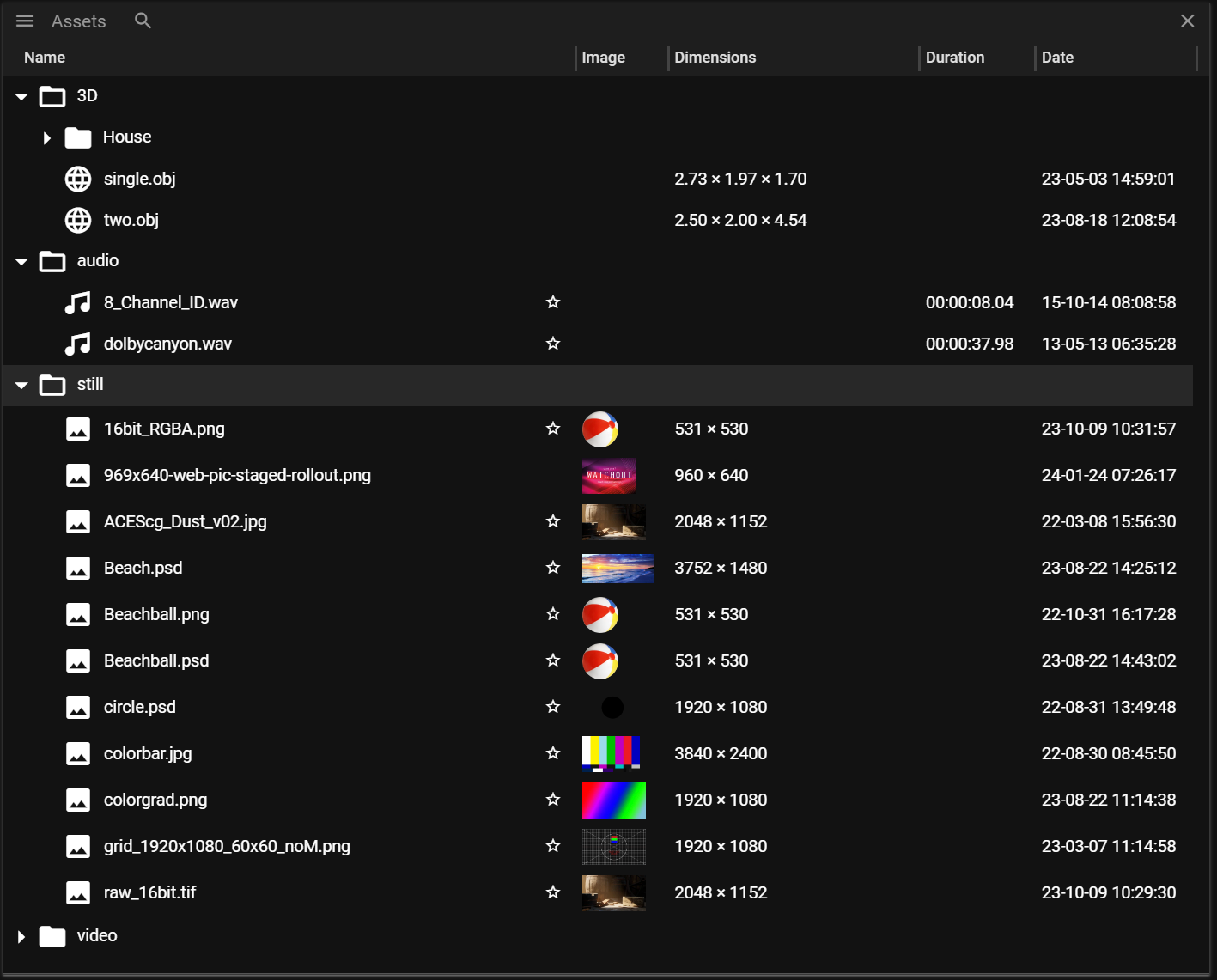Click the image icon for ACEScg_Dust_v02.jpg

pos(78,521)
